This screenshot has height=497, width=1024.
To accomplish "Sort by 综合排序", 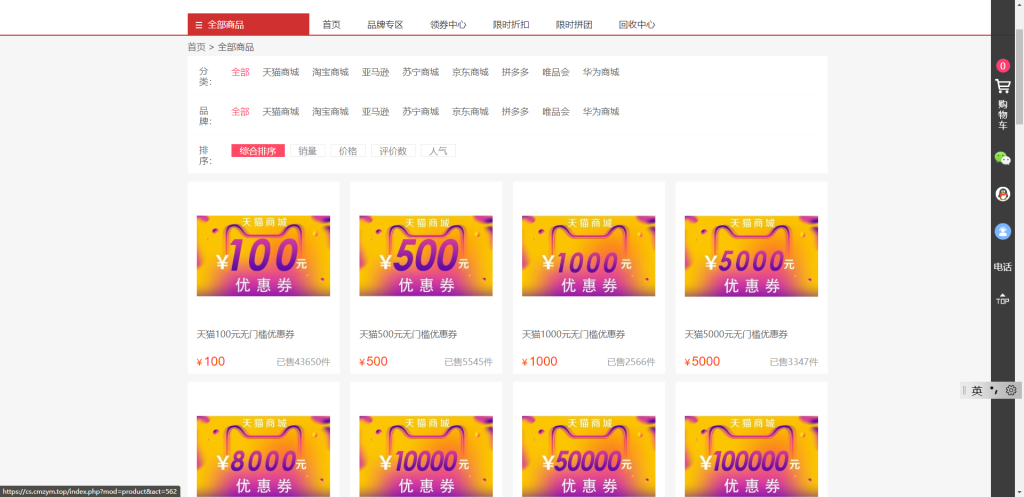I will [x=258, y=151].
